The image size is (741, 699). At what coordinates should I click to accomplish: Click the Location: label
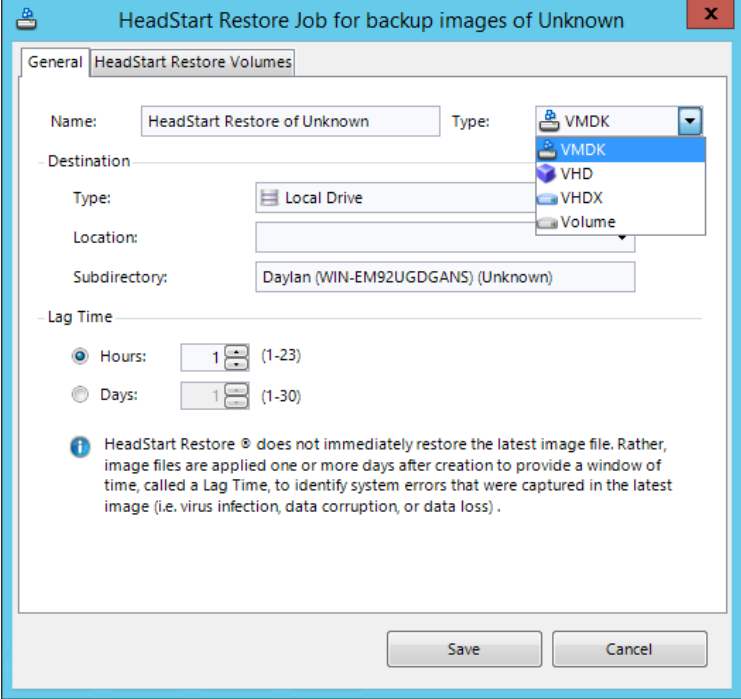click(x=105, y=237)
